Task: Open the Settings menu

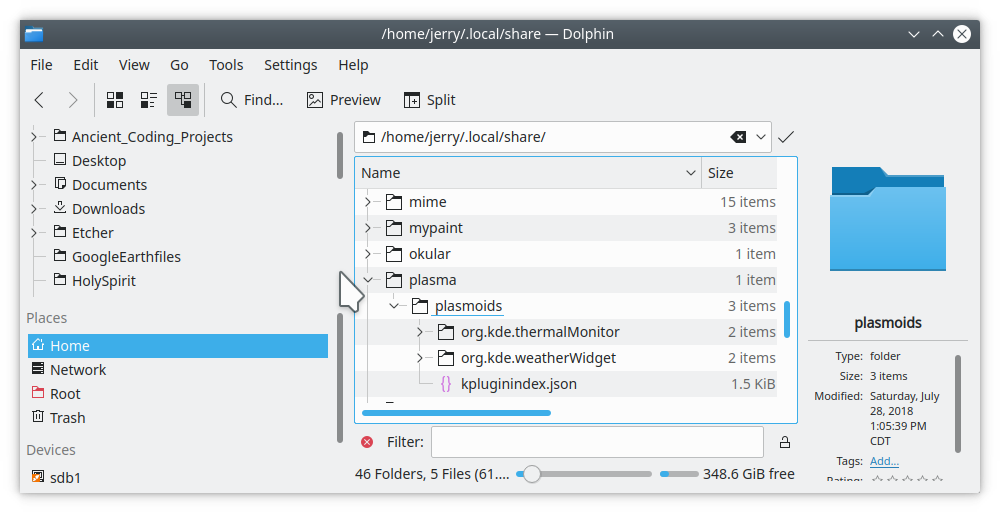Action: (290, 65)
